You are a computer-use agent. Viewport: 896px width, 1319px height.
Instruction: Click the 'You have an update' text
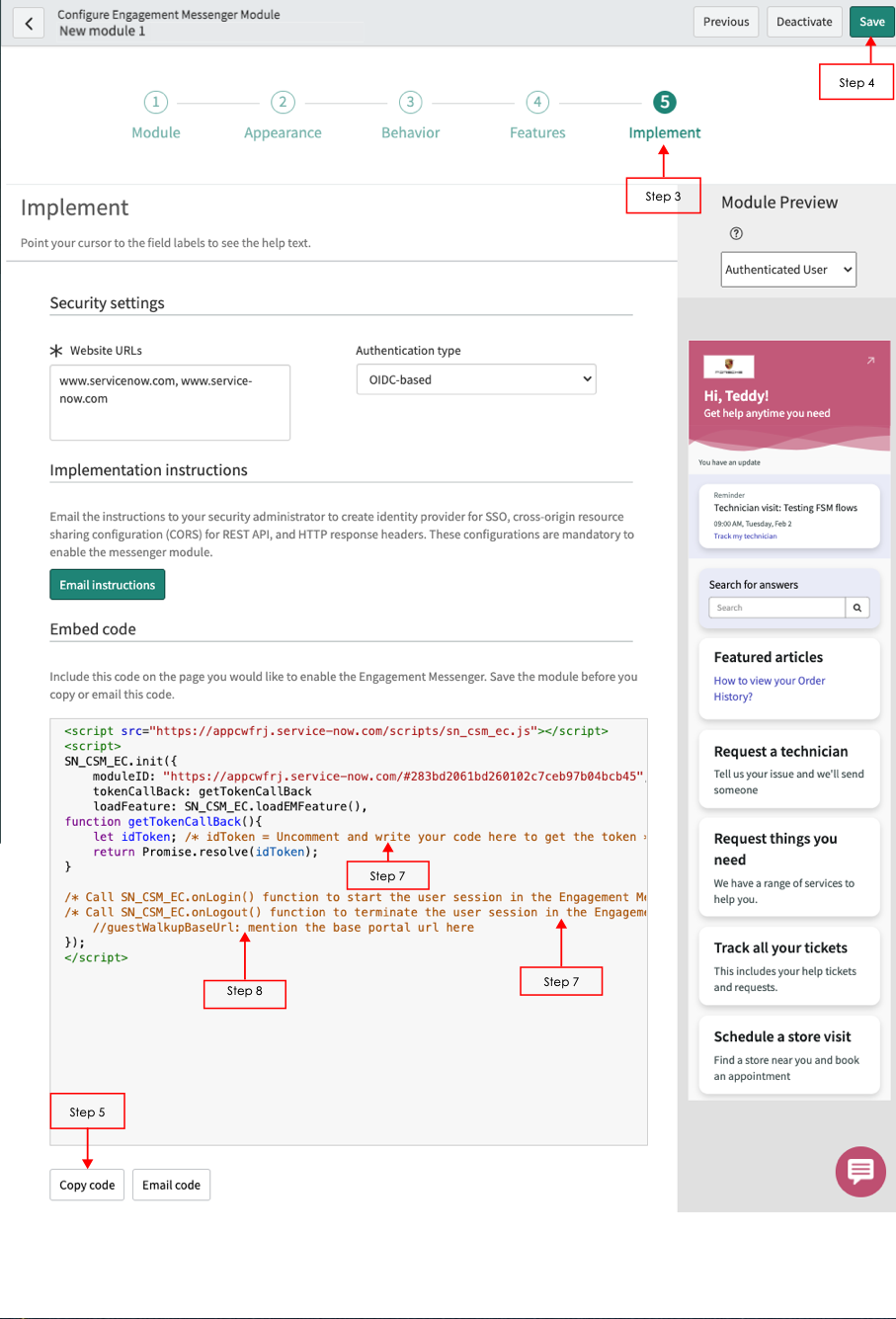tap(729, 462)
